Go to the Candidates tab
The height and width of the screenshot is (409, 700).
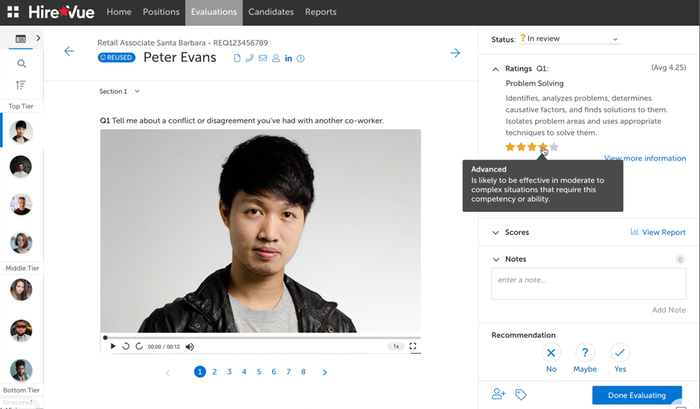tap(270, 12)
